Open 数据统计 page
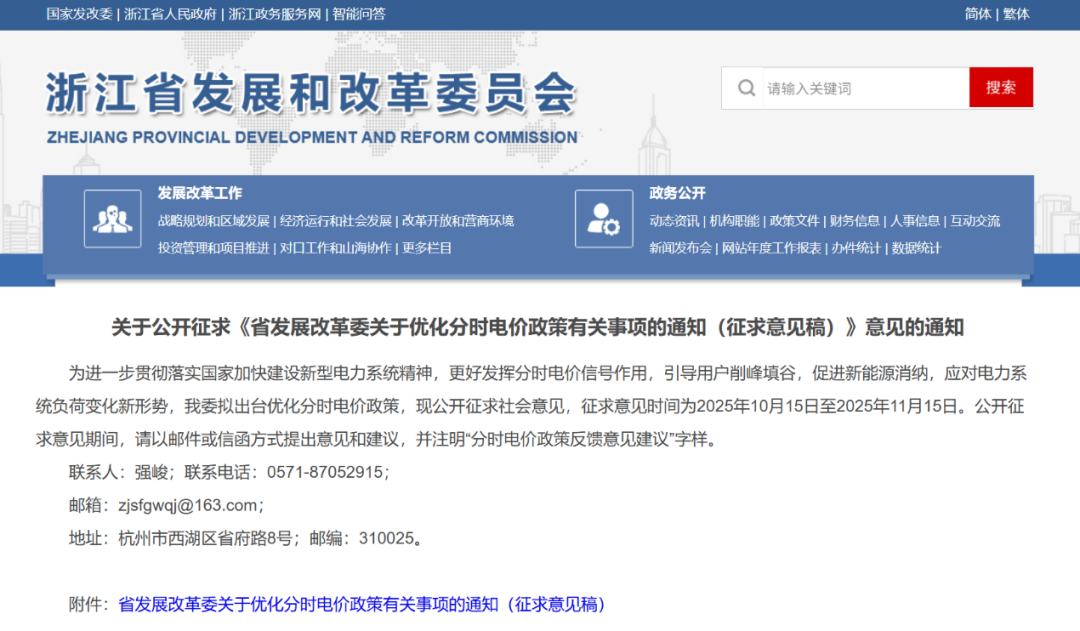The image size is (1080, 631). tap(916, 248)
